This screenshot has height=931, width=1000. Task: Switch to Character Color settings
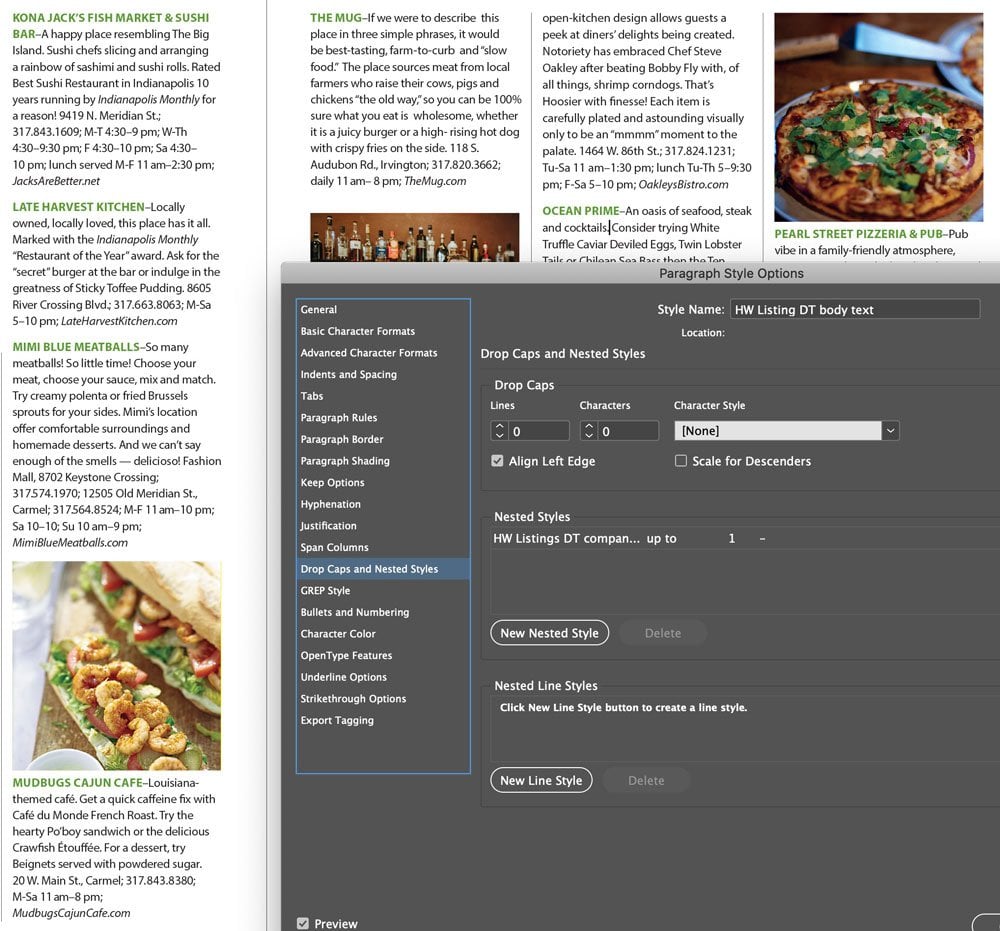pos(339,634)
